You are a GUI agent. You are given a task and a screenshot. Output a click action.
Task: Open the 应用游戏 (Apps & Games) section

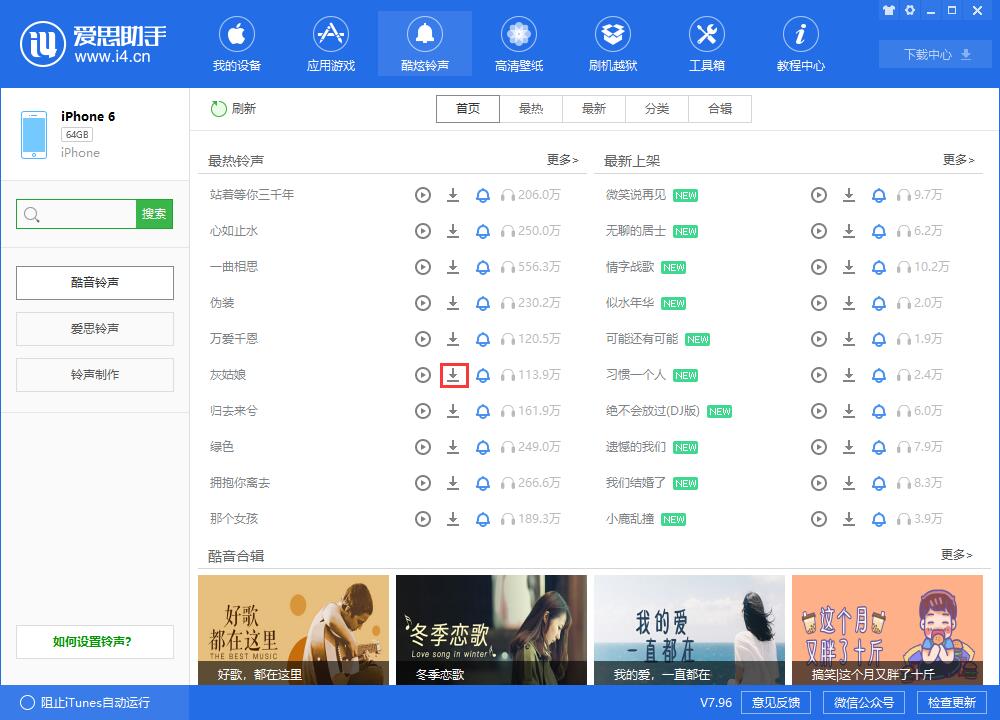click(330, 43)
